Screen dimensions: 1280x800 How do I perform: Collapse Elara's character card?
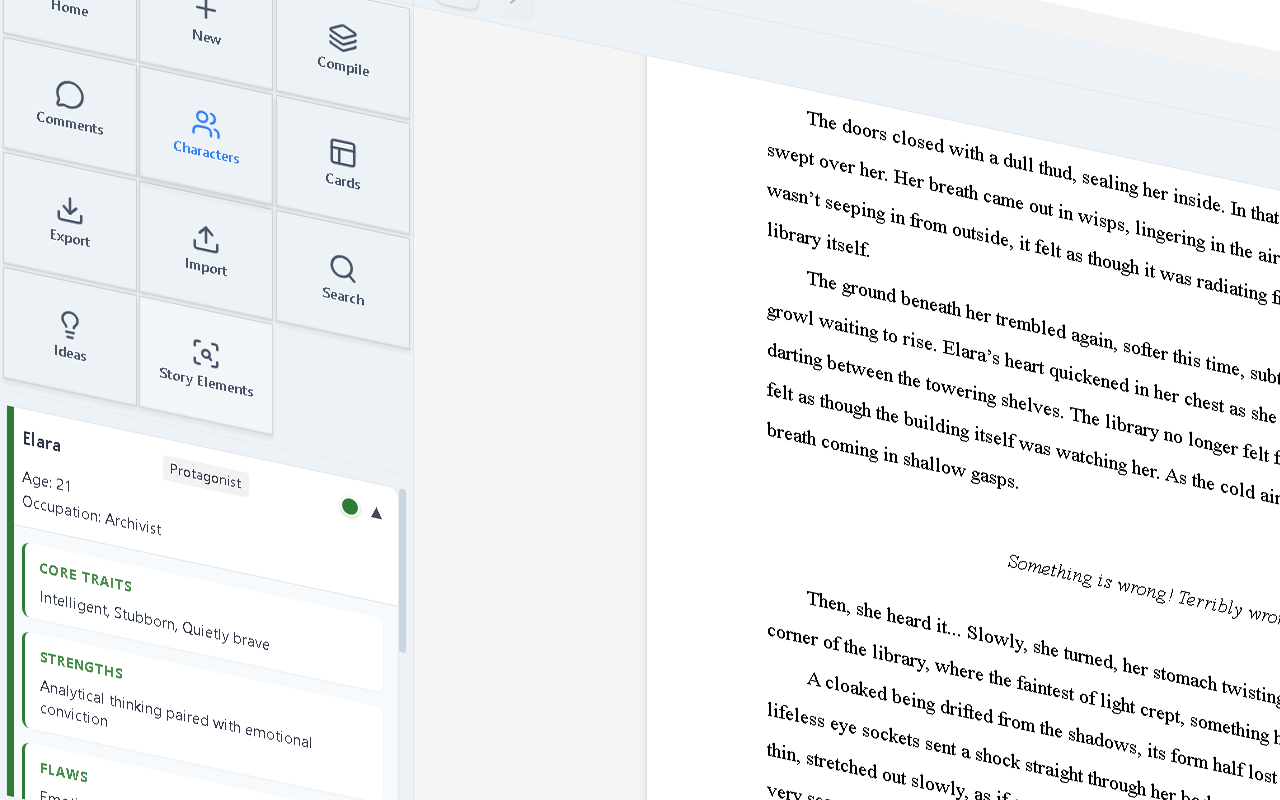(x=376, y=513)
